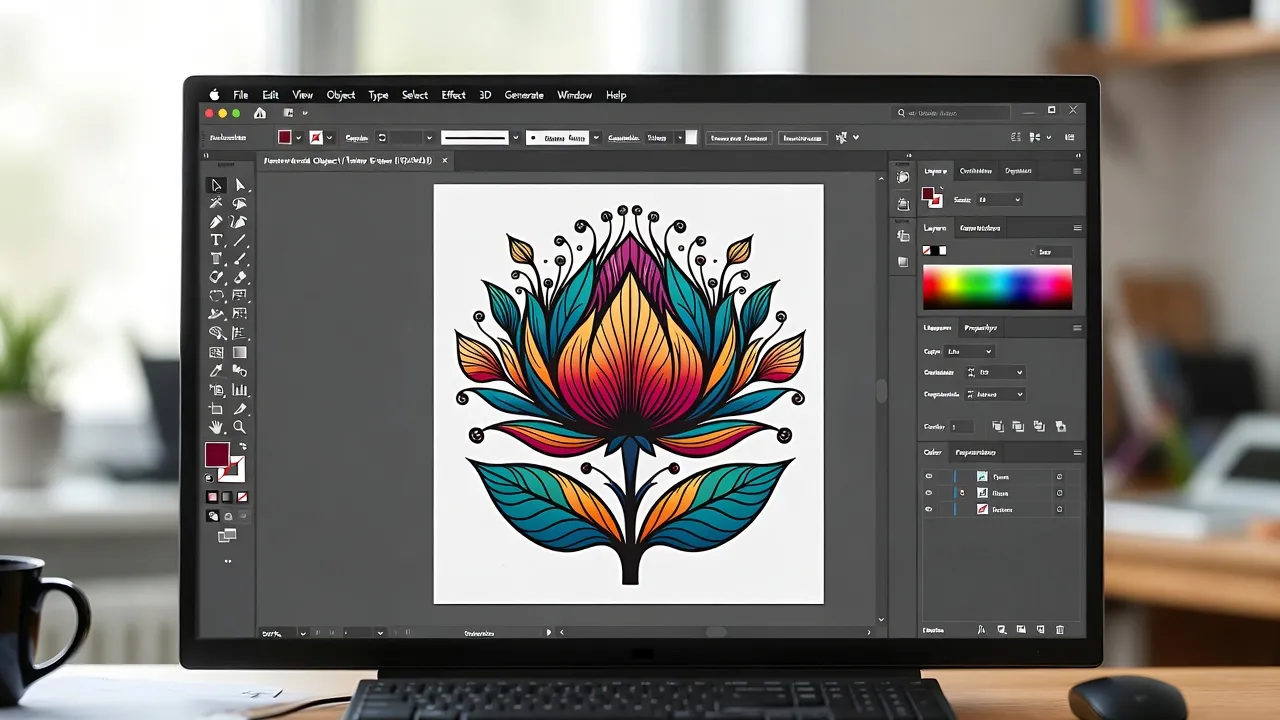Screen dimensions: 1280x720
Task: Select the black arrow Selection tool
Action: [x=216, y=185]
